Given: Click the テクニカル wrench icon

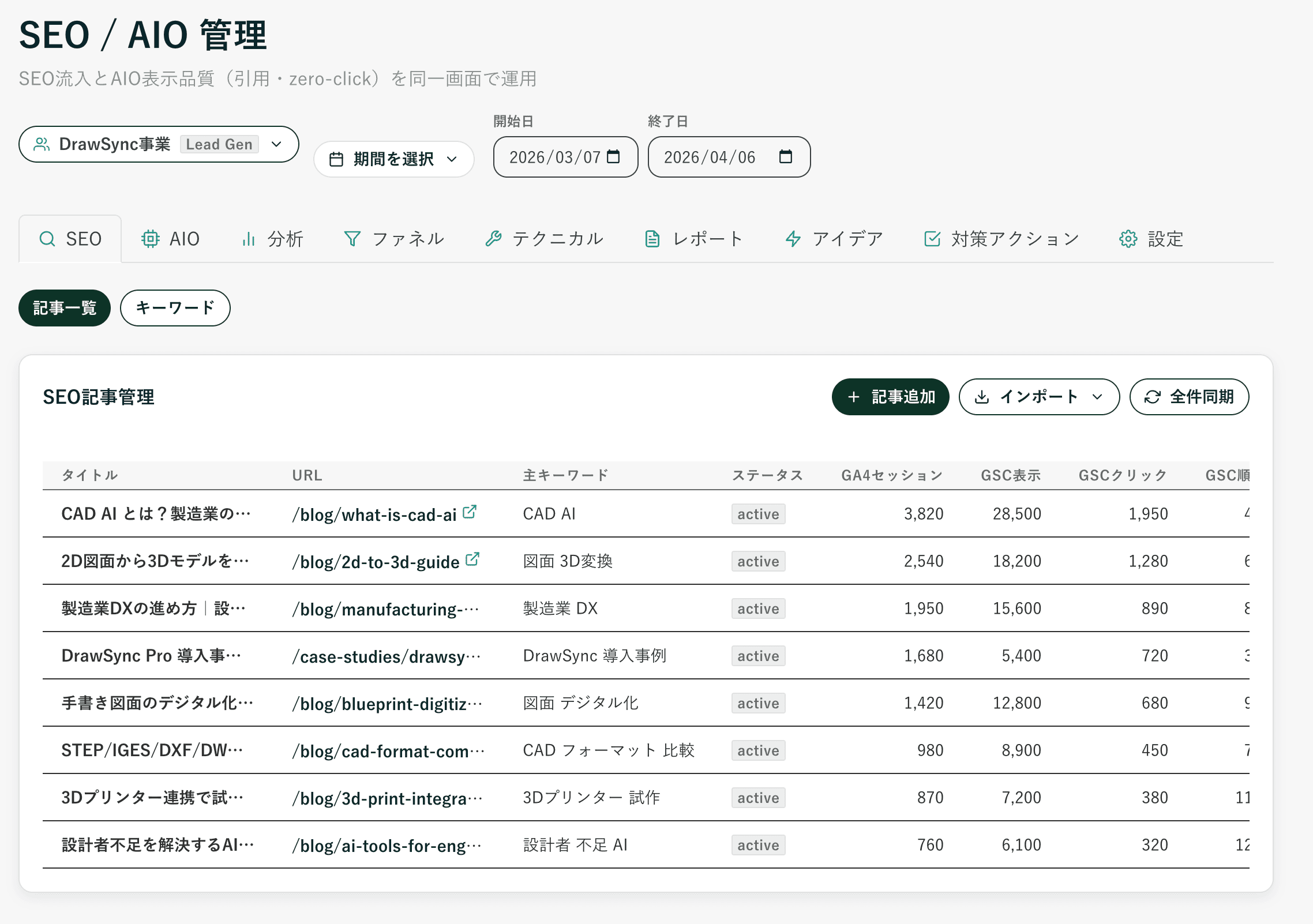Looking at the screenshot, I should click(493, 238).
